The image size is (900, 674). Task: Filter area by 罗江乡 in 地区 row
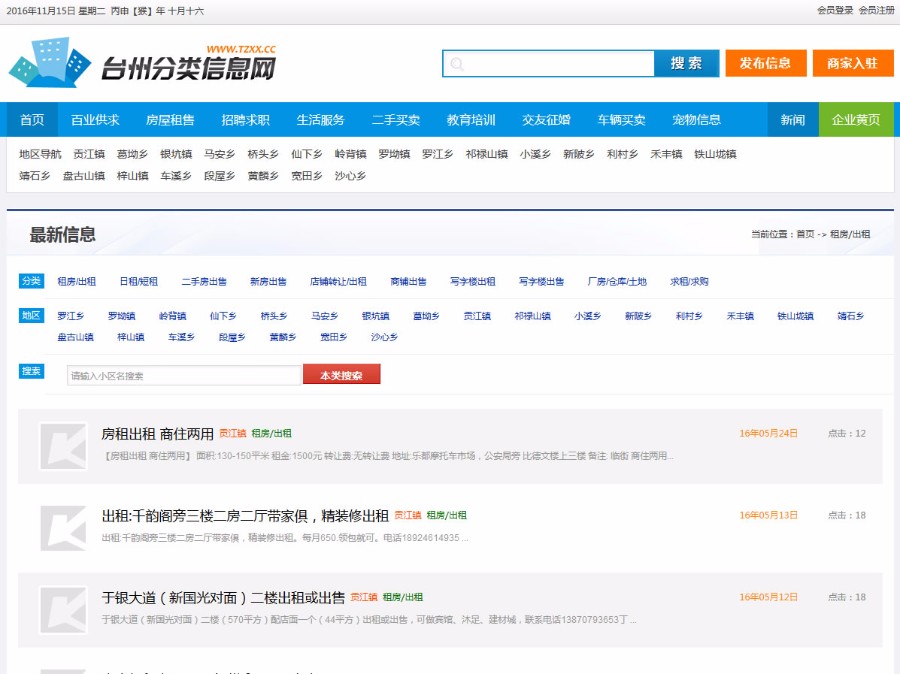pos(71,316)
